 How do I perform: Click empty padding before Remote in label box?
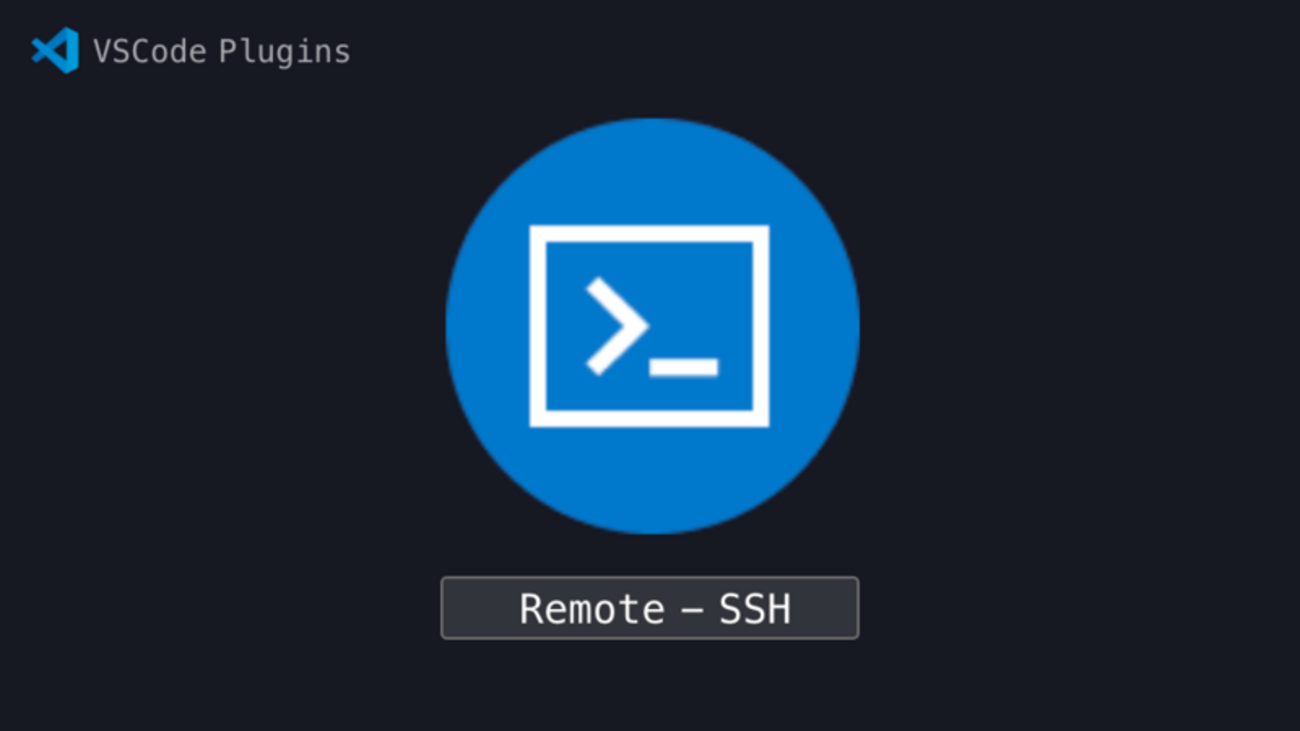click(480, 608)
